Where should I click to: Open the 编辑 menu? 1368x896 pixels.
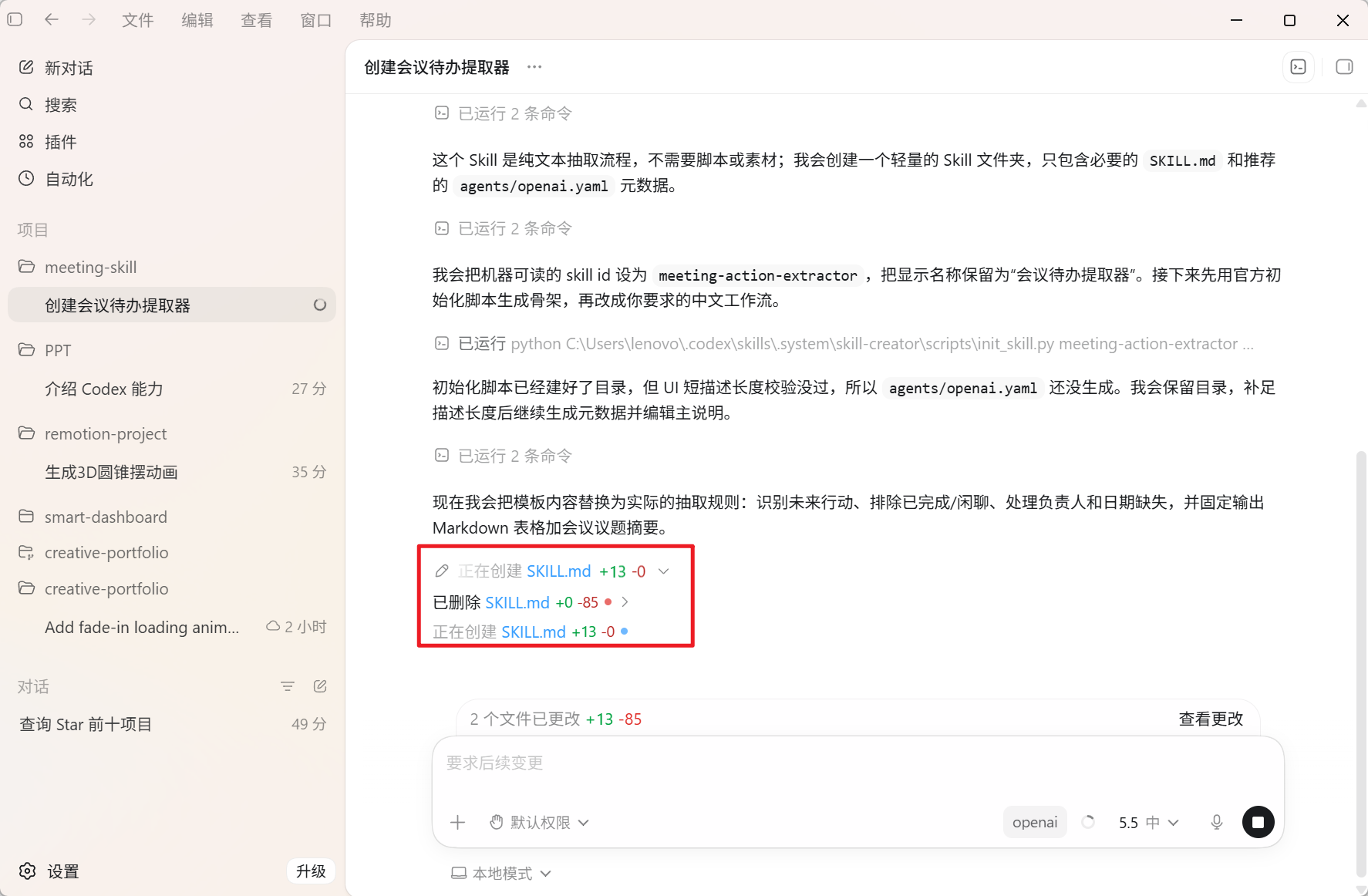point(197,20)
